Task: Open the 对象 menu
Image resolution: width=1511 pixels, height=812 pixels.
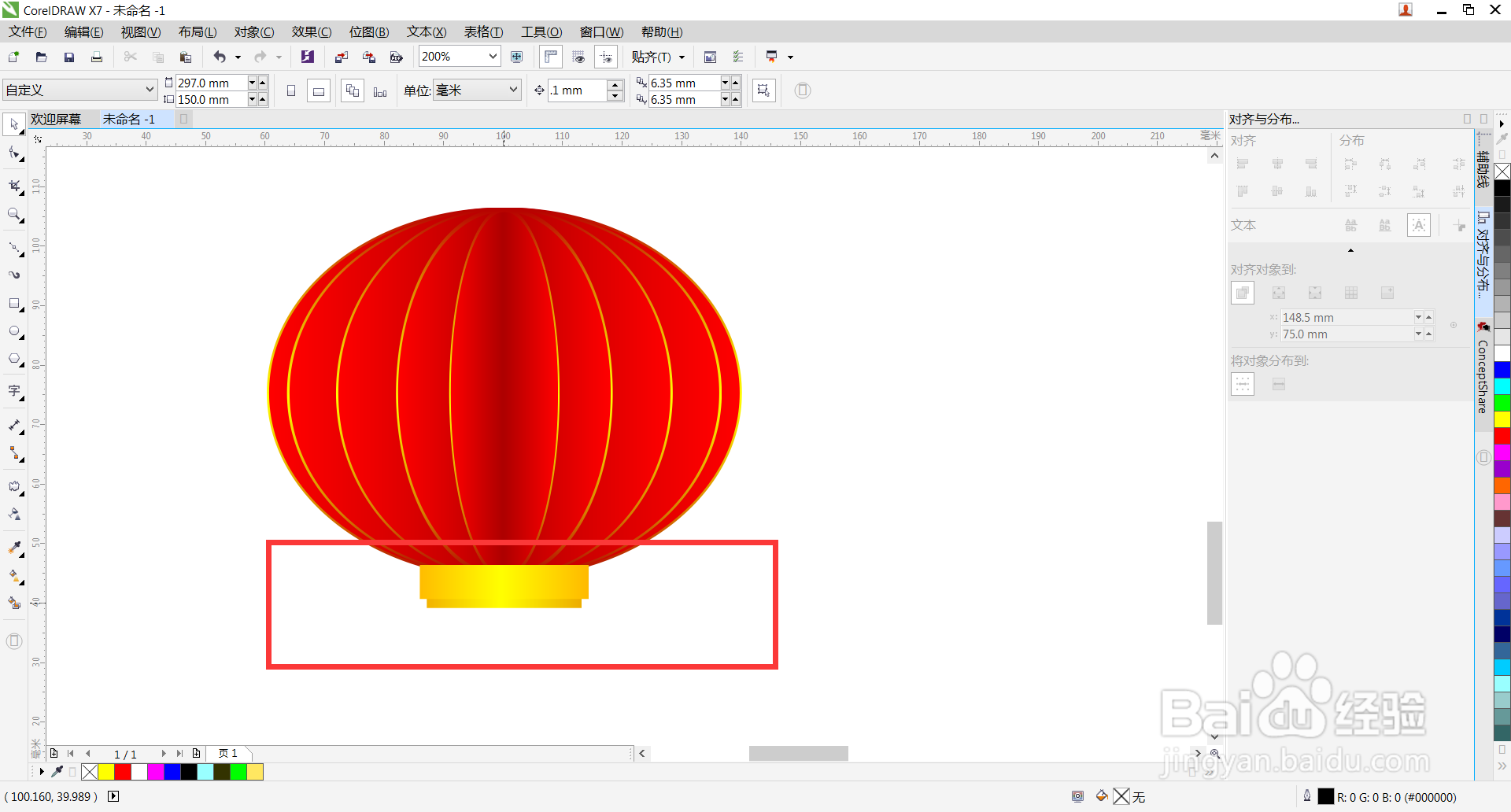Action: click(x=254, y=32)
